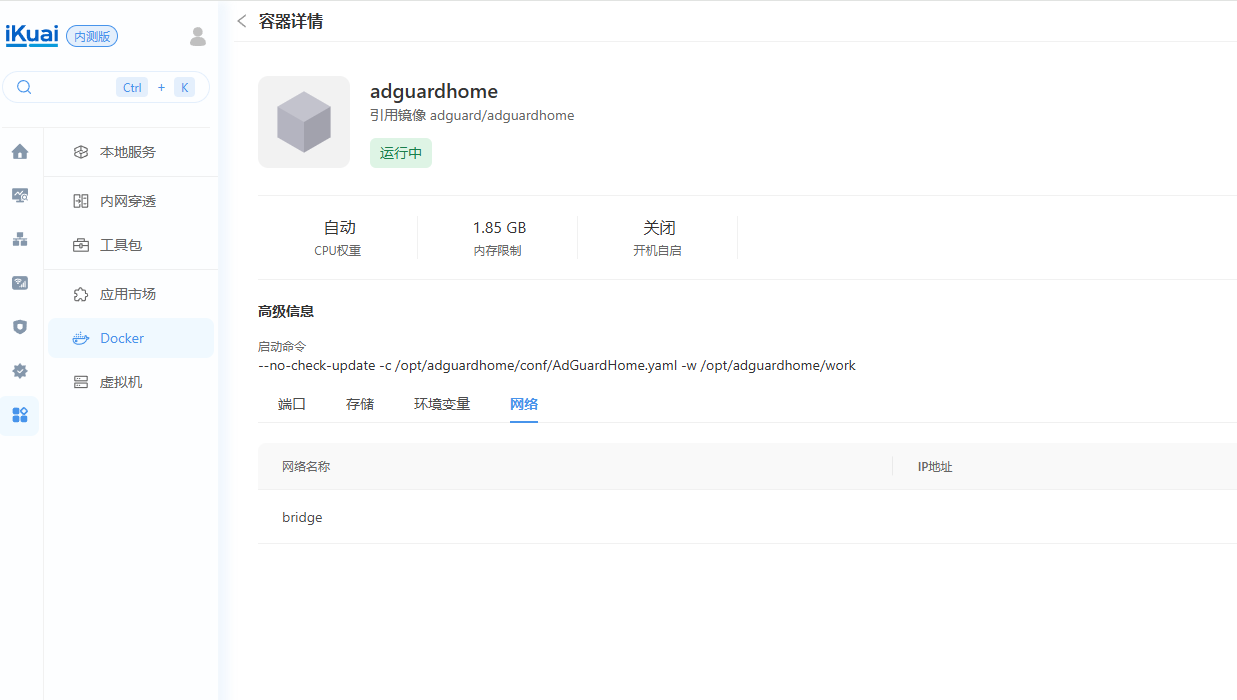Click the 引用镜像 adguard/adguardhome text
Image resolution: width=1237 pixels, height=700 pixels.
(x=472, y=115)
